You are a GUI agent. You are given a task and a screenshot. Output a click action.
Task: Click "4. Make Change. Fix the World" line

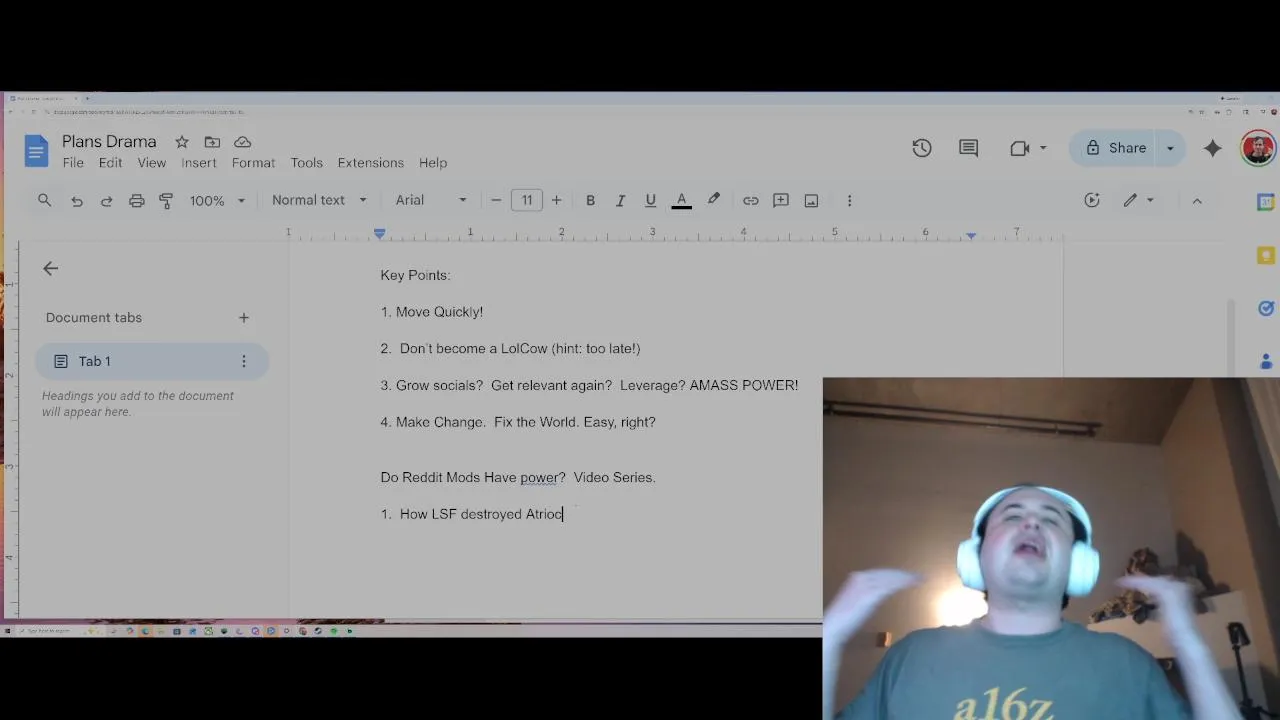tap(518, 423)
